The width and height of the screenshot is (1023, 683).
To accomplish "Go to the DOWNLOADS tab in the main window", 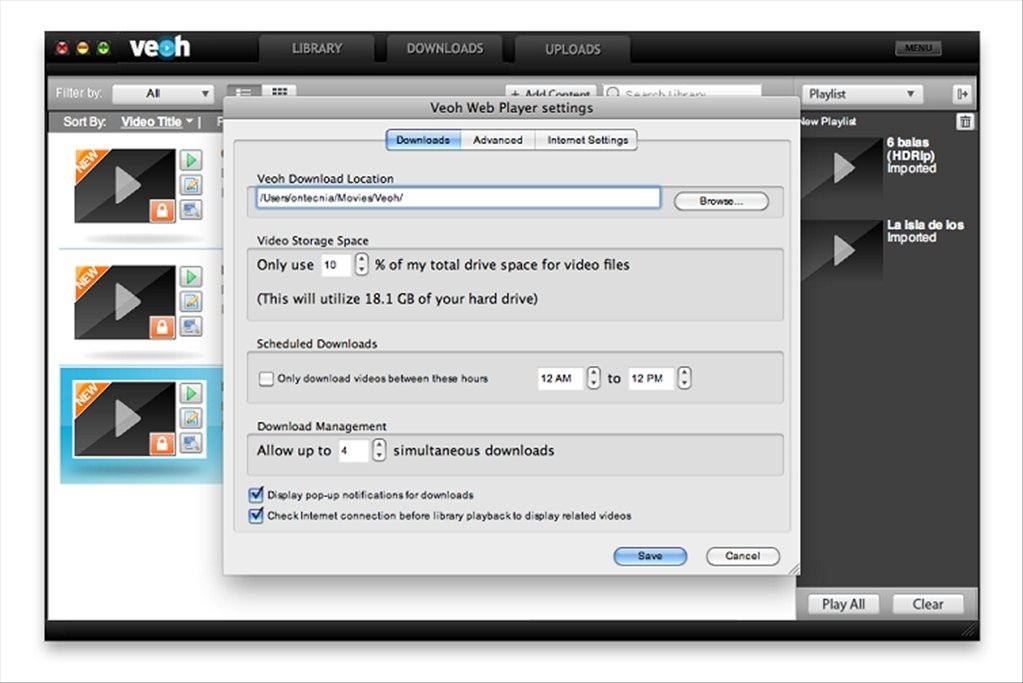I will (445, 49).
